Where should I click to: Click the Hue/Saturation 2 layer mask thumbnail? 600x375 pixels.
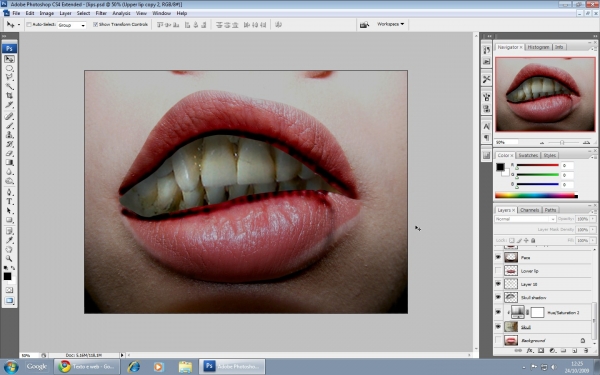coord(537,312)
